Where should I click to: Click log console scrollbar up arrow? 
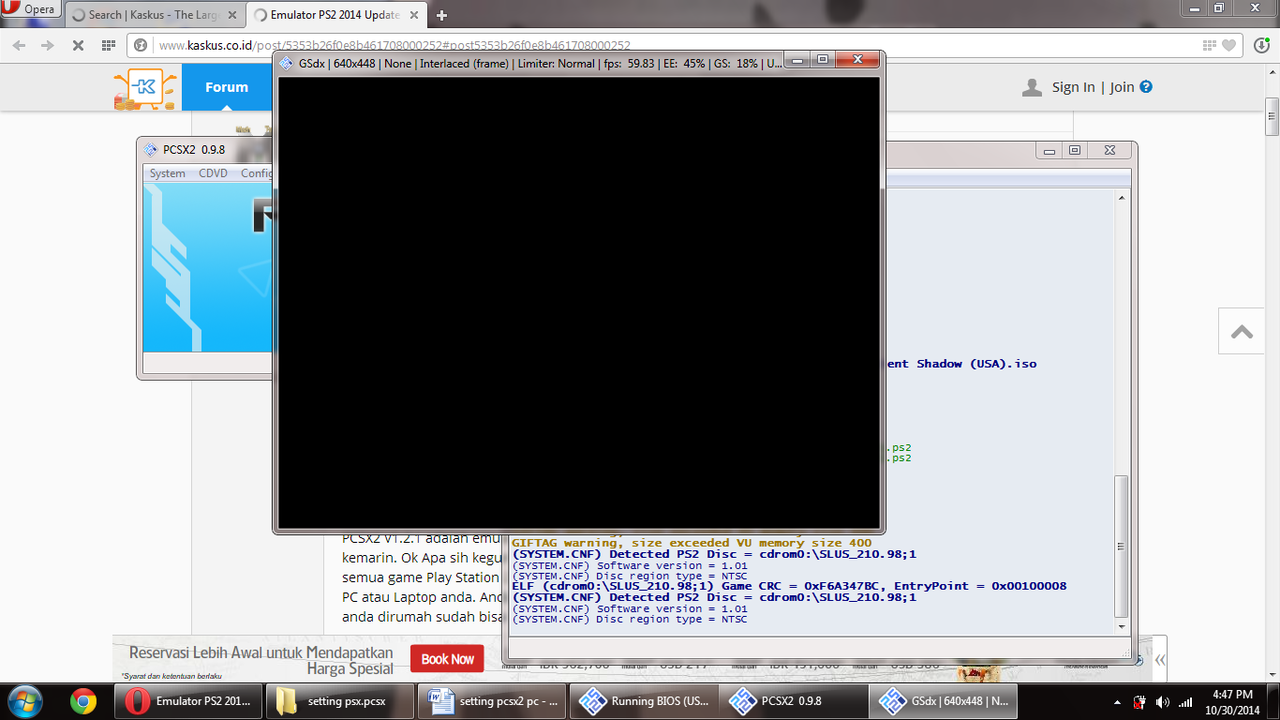click(x=1121, y=198)
